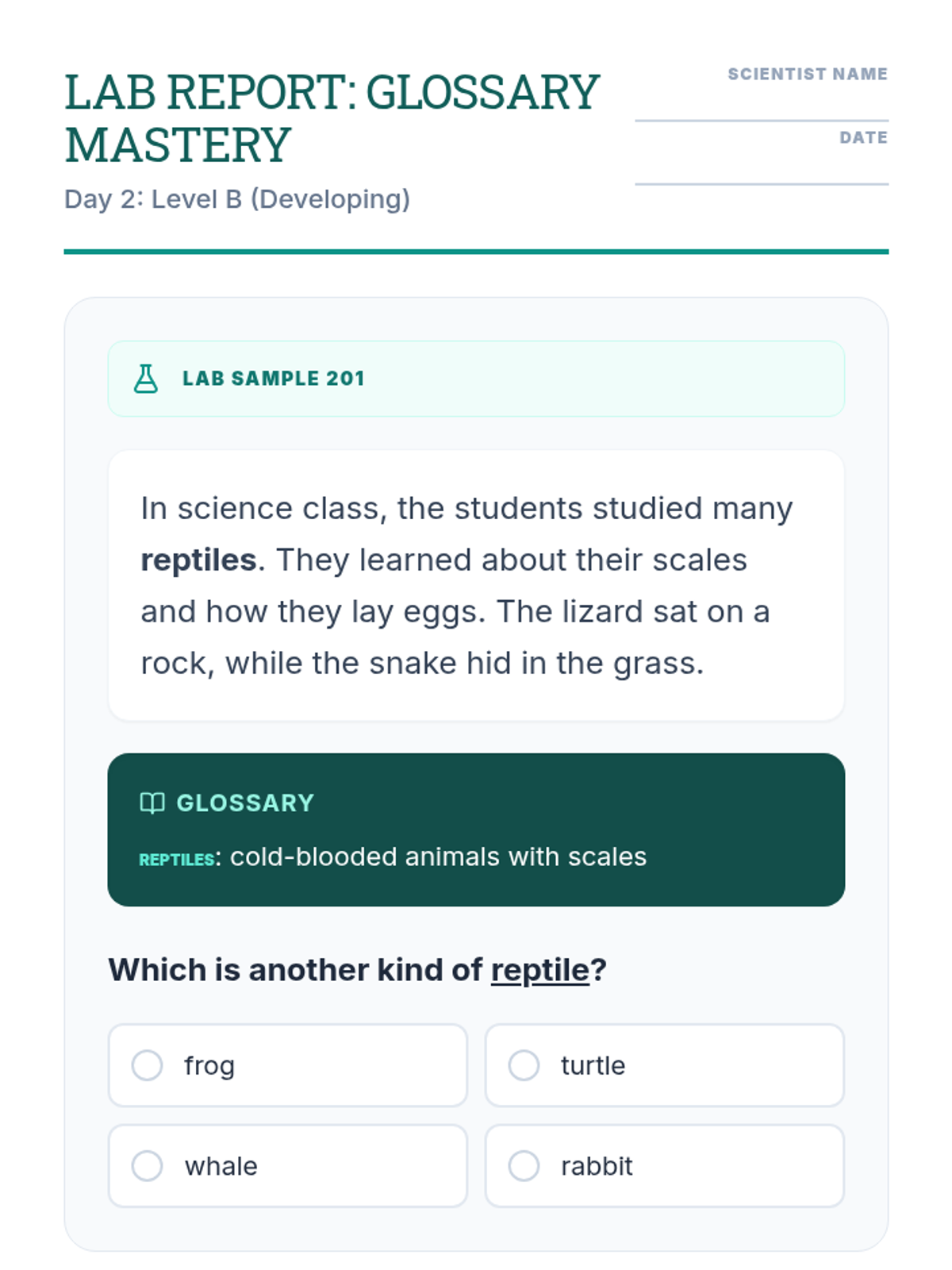Click the question text Which is another kind of

(295, 970)
